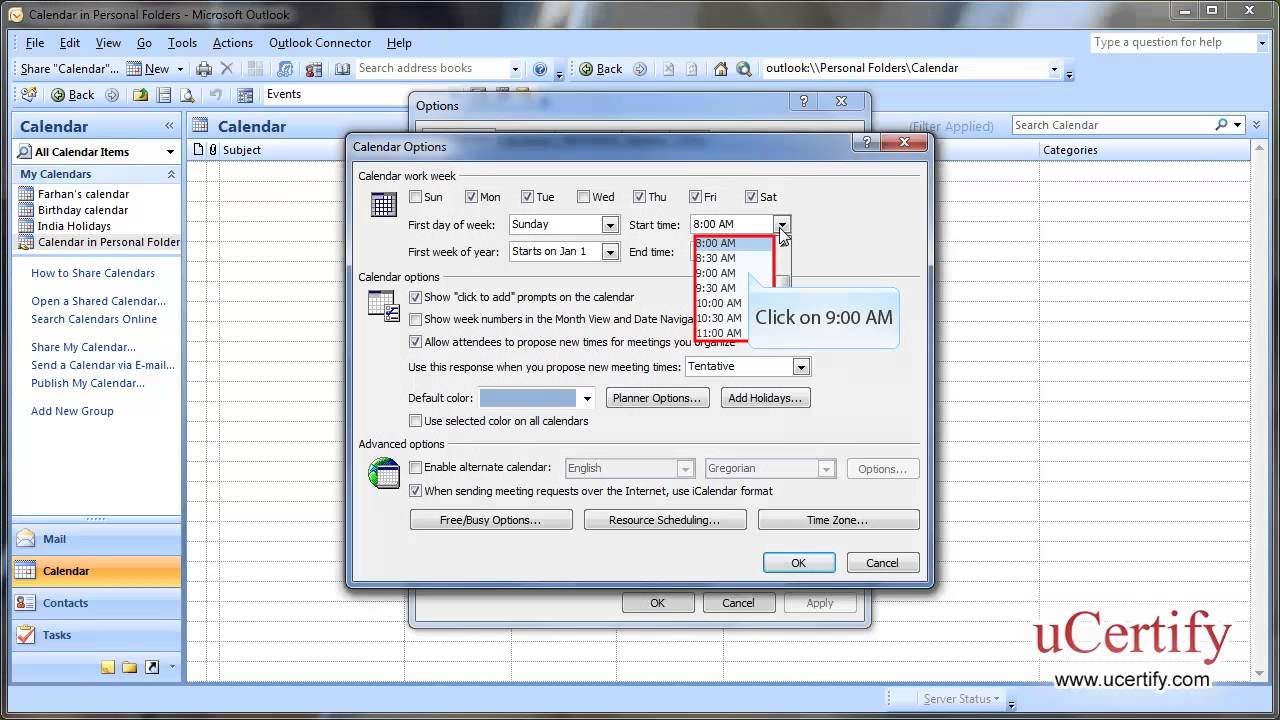The height and width of the screenshot is (720, 1280).
Task: Open the address bar dropdown arrow
Action: [1054, 69]
